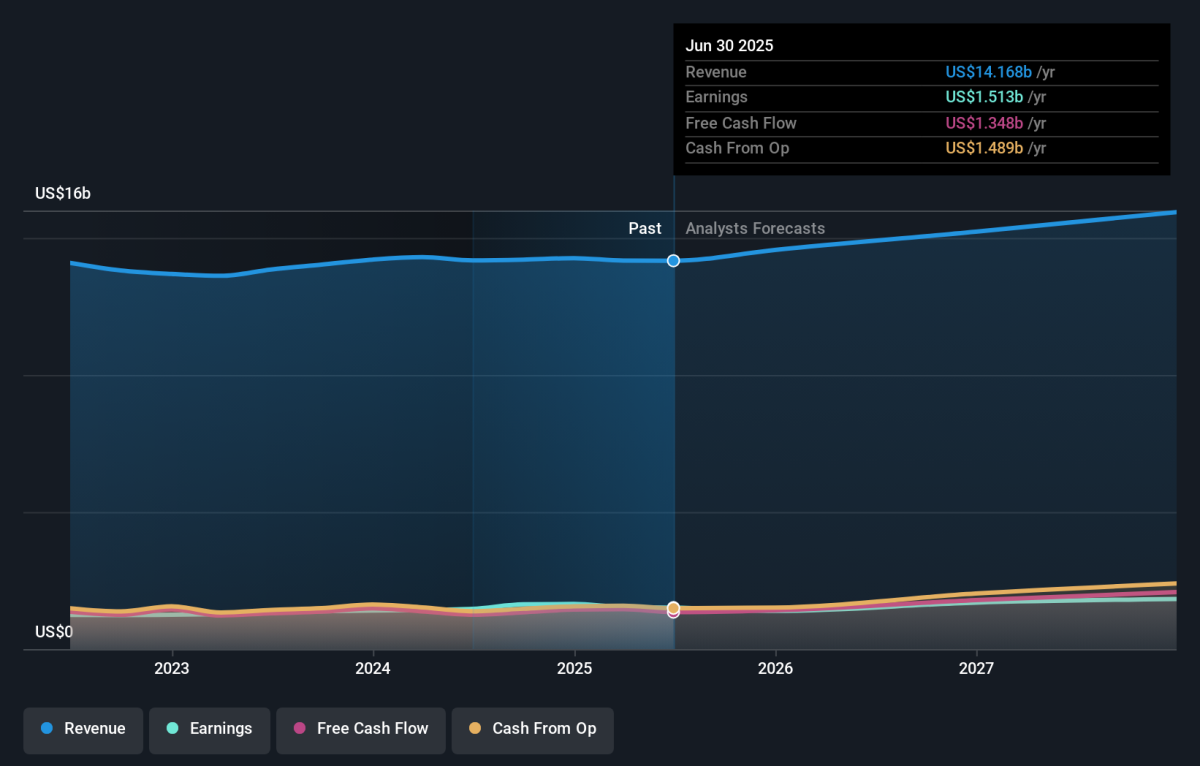The height and width of the screenshot is (766, 1200).
Task: Click the Earnings value US$1.513b in tooltip
Action: [985, 97]
